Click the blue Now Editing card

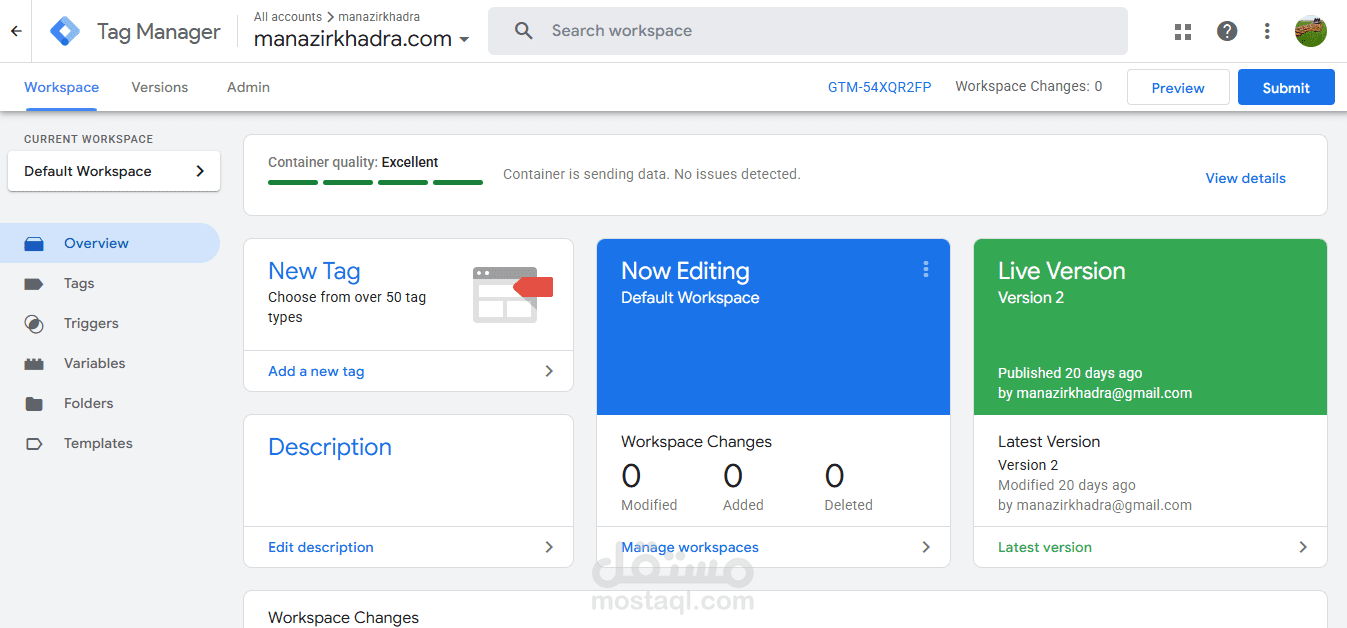tap(773, 327)
